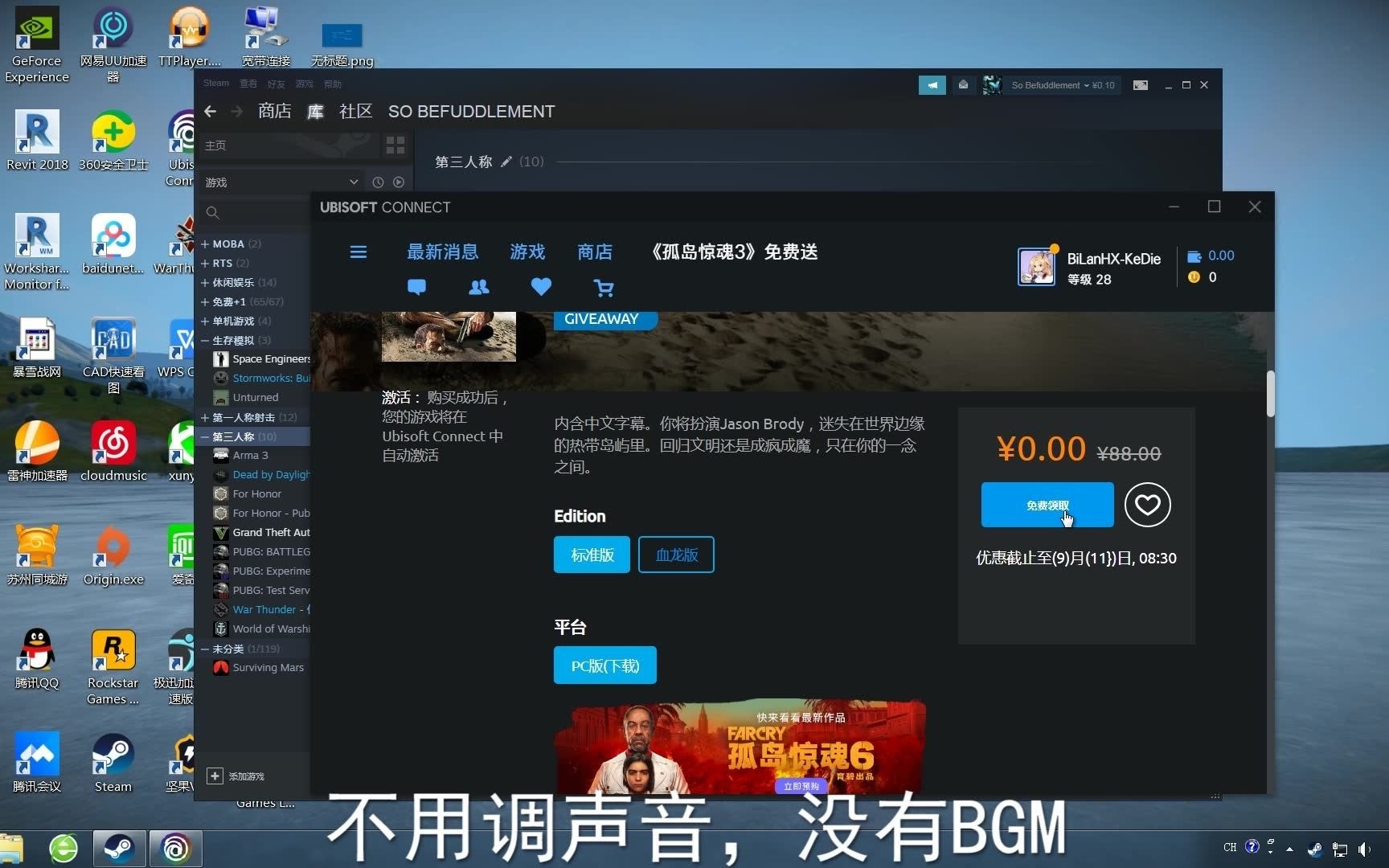Click the volume icon in system tray

pos(1364,848)
